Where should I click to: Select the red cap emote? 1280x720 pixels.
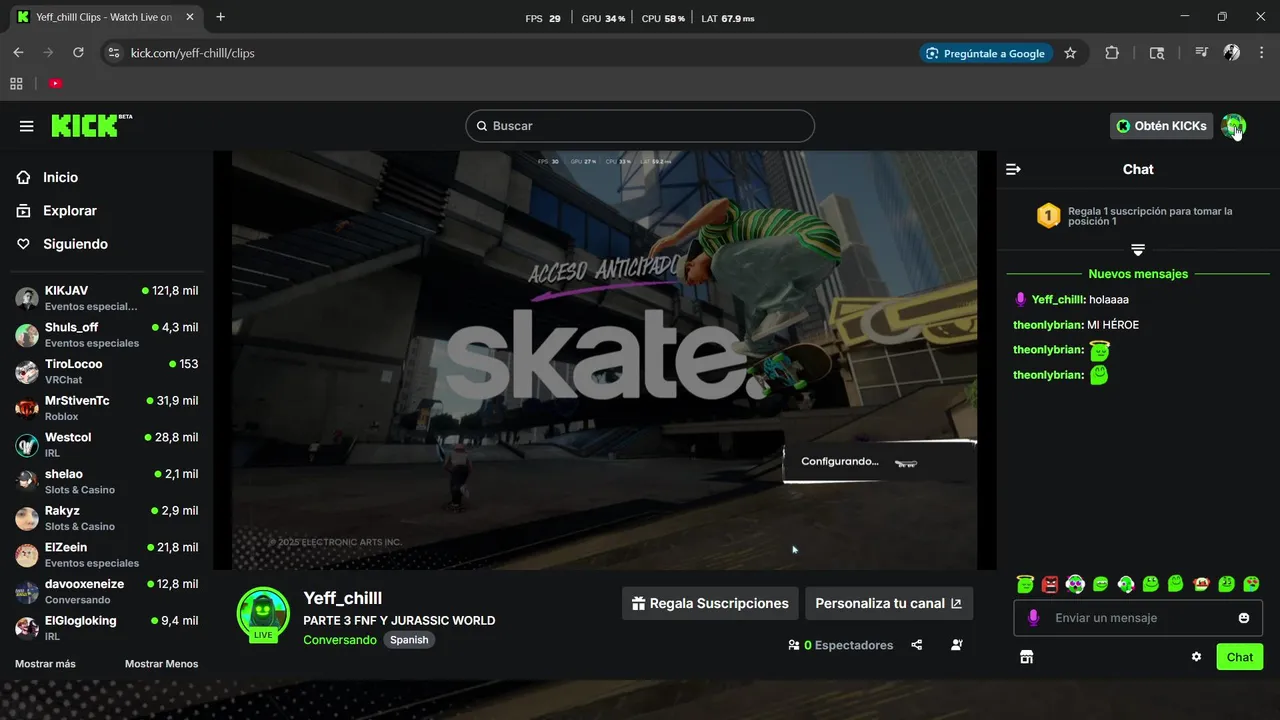(x=1201, y=584)
